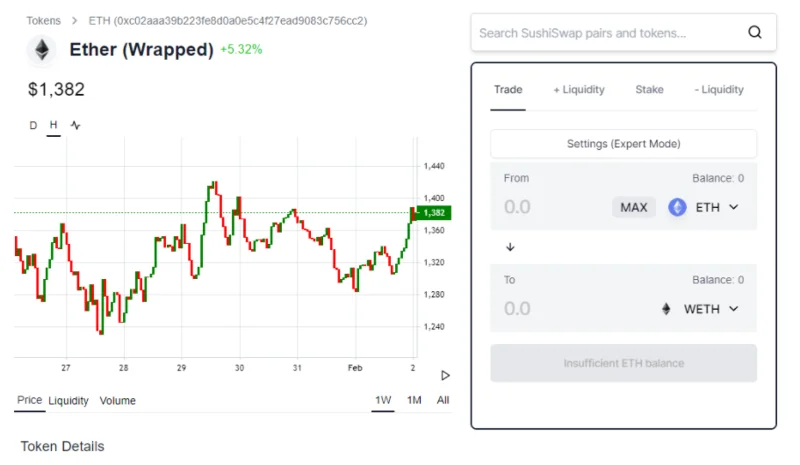Click the blue ETH token icon
Image resolution: width=800 pixels, height=465 pixels.
click(x=677, y=207)
